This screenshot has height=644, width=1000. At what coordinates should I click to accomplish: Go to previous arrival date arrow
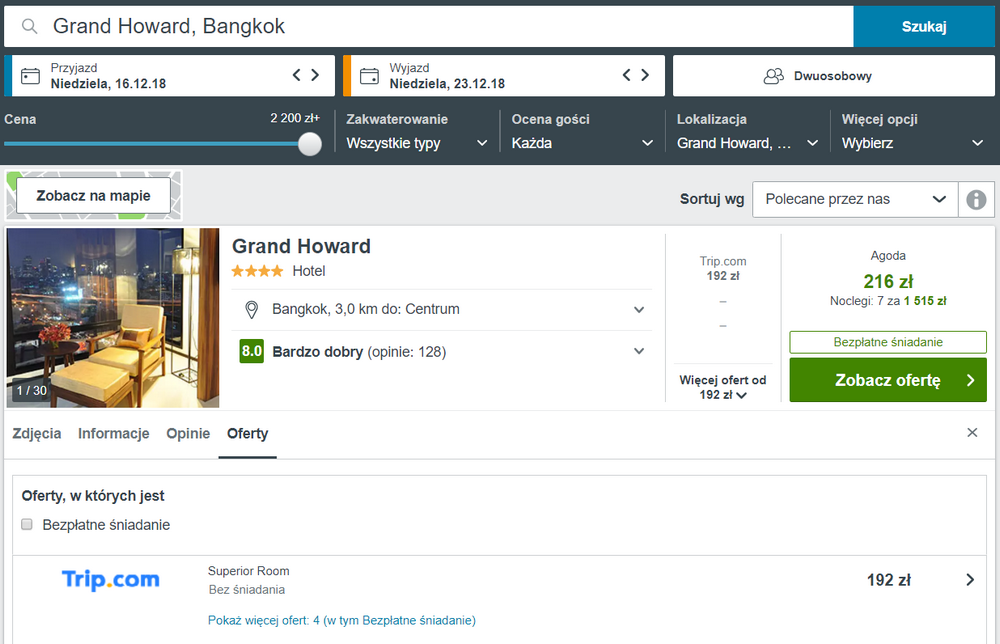pyautogui.click(x=297, y=75)
